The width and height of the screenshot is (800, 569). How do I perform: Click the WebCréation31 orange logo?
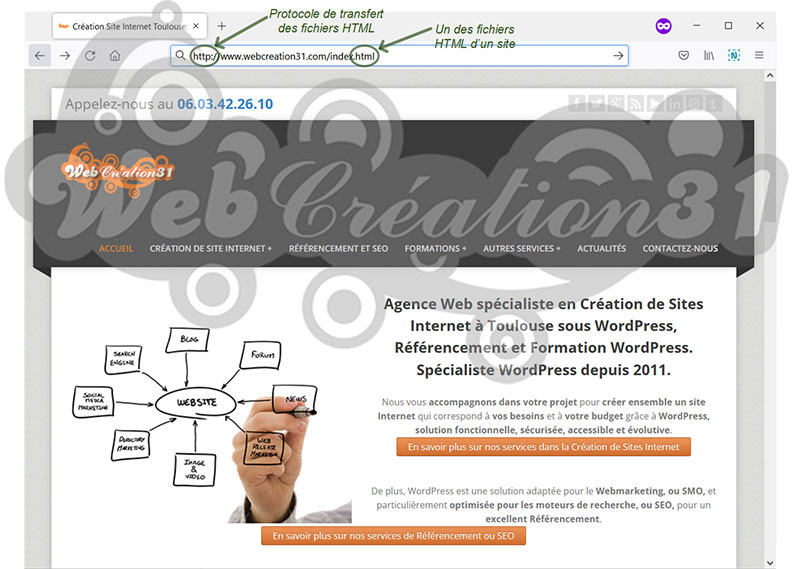pos(118,170)
